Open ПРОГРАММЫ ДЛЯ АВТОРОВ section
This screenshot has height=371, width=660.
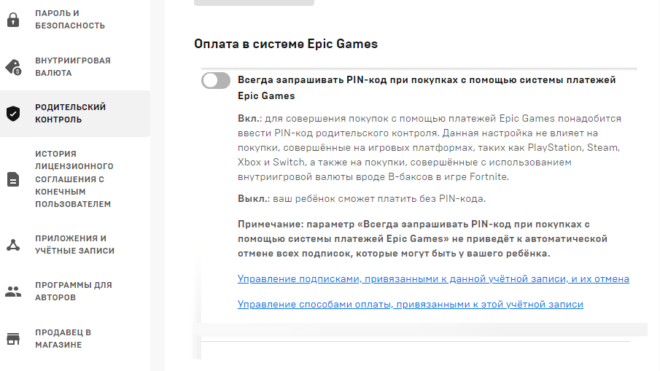point(74,291)
